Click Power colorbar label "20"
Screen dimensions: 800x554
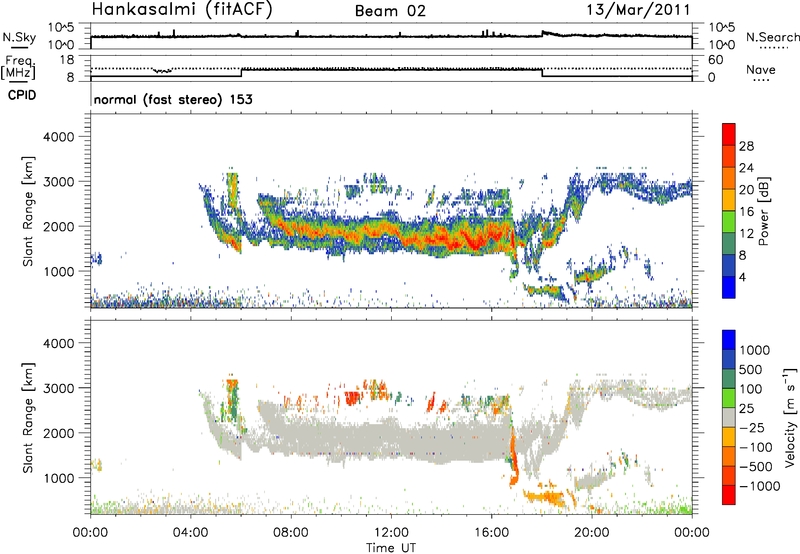(746, 190)
